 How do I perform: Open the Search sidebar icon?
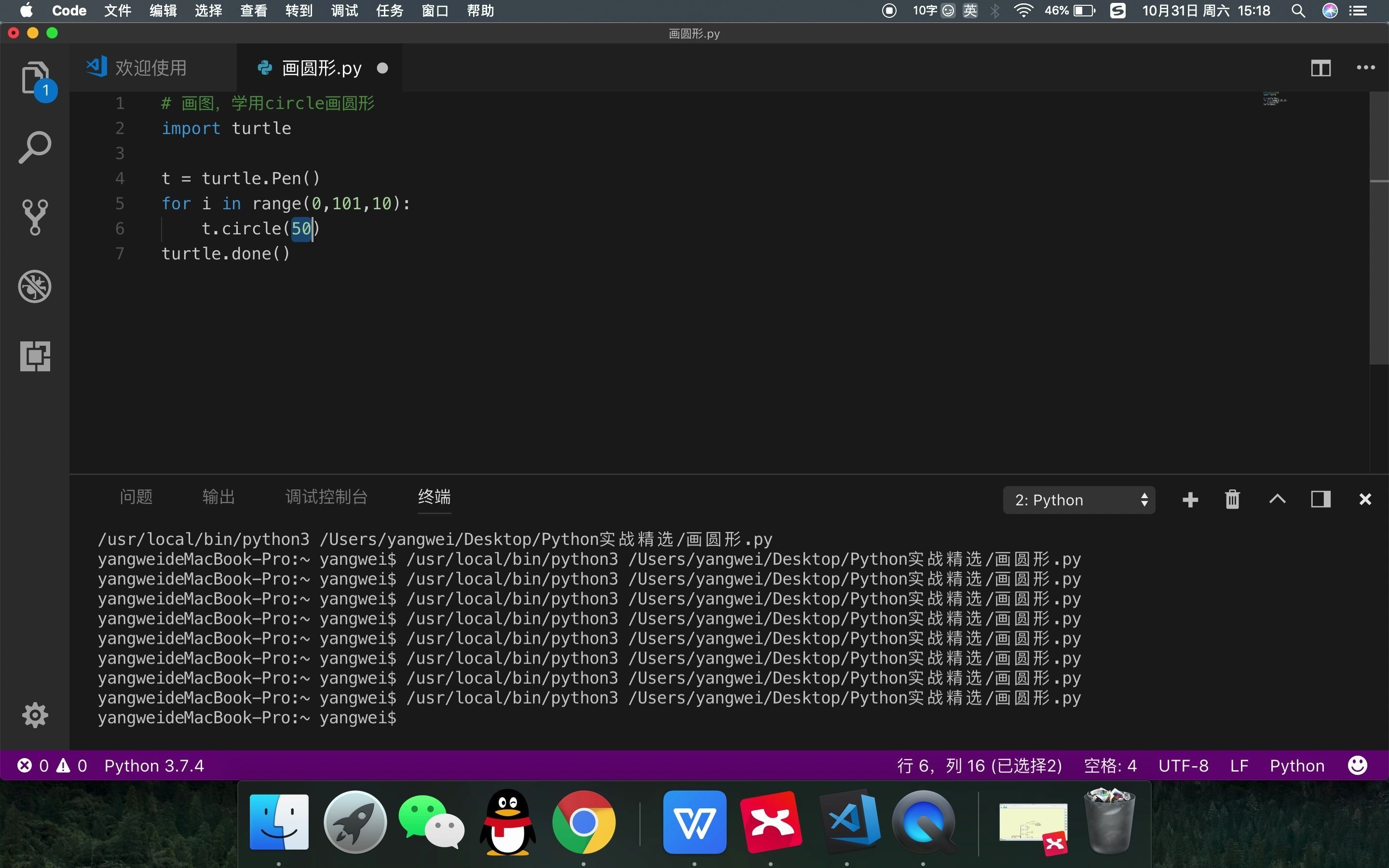click(x=34, y=147)
